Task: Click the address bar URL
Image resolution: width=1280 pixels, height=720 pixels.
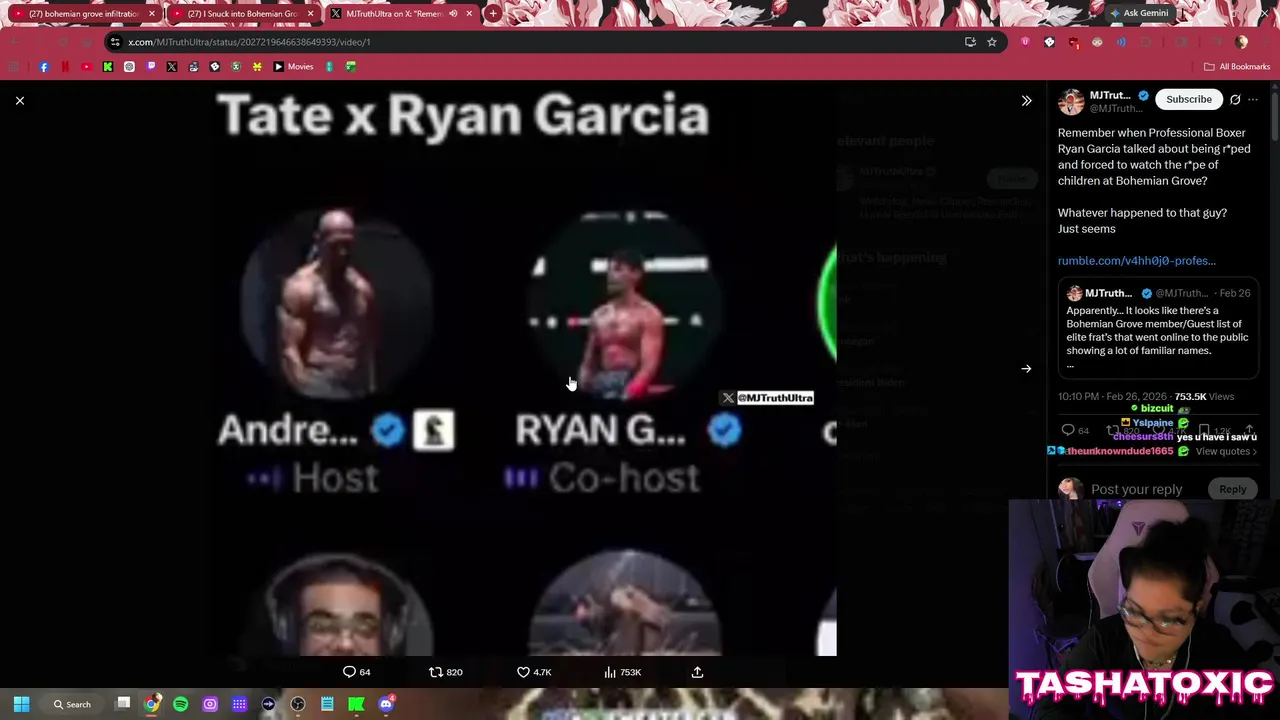Action: (x=249, y=42)
